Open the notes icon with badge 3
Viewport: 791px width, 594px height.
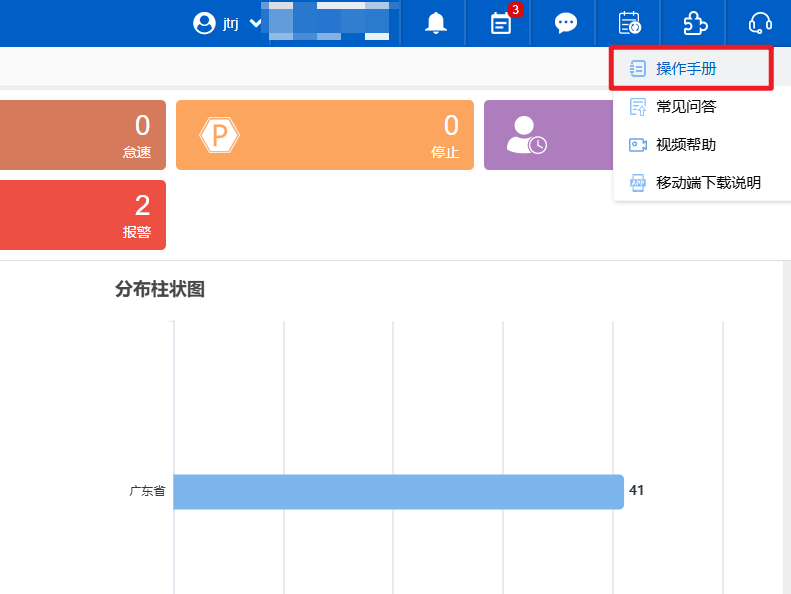coord(501,23)
